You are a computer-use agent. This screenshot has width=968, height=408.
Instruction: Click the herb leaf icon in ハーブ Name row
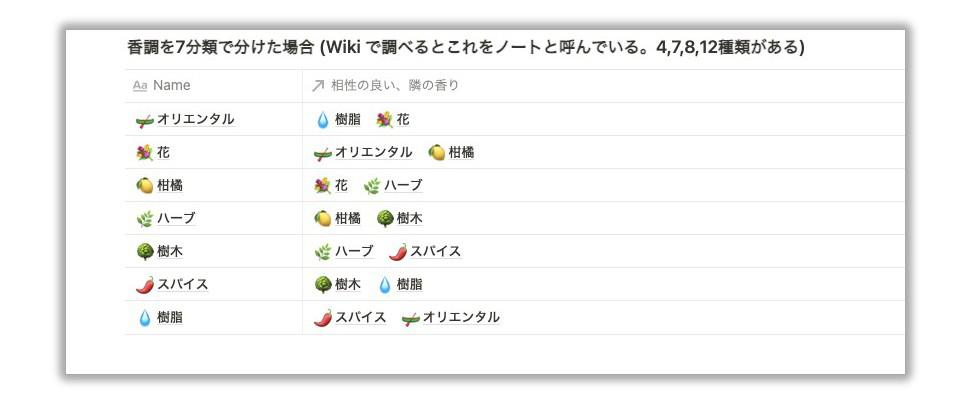[x=144, y=219]
